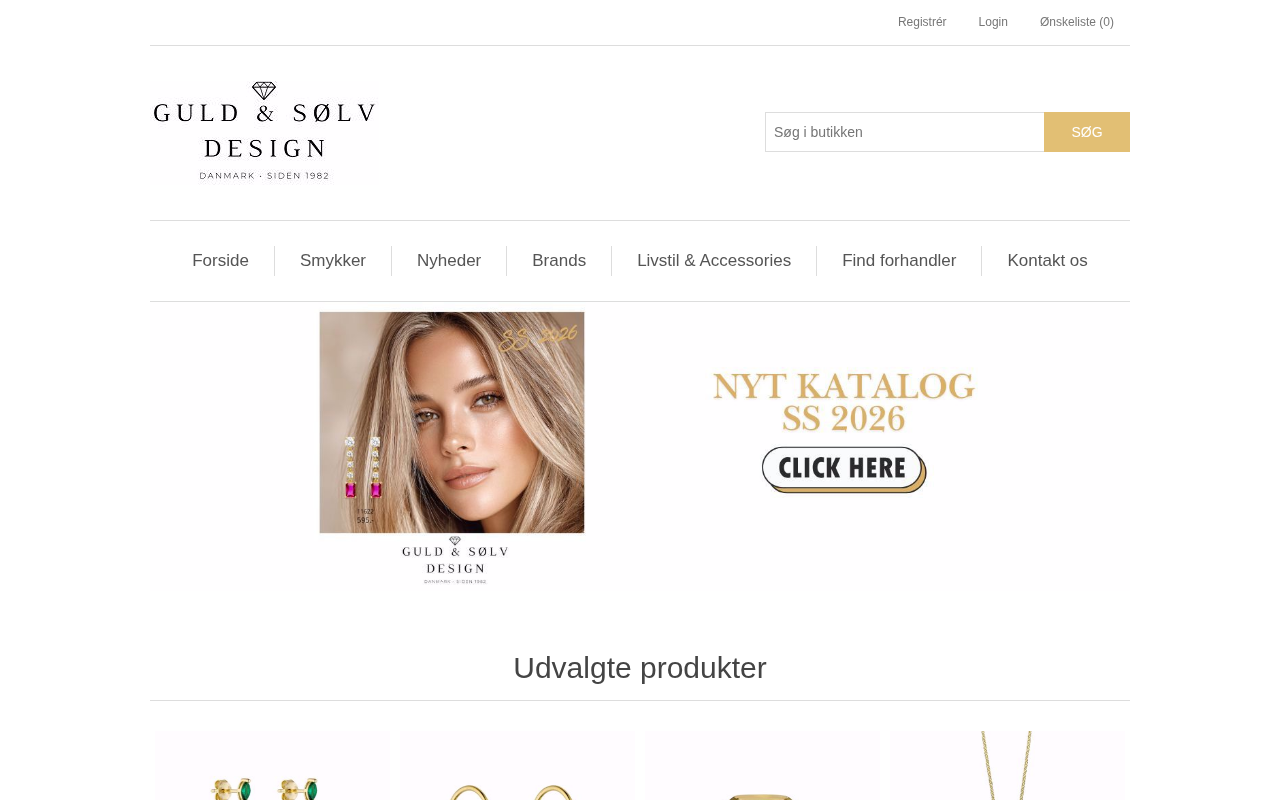View the Ønskeliste (0) wishlist
Viewport: 1280px width, 800px height.
1077,22
